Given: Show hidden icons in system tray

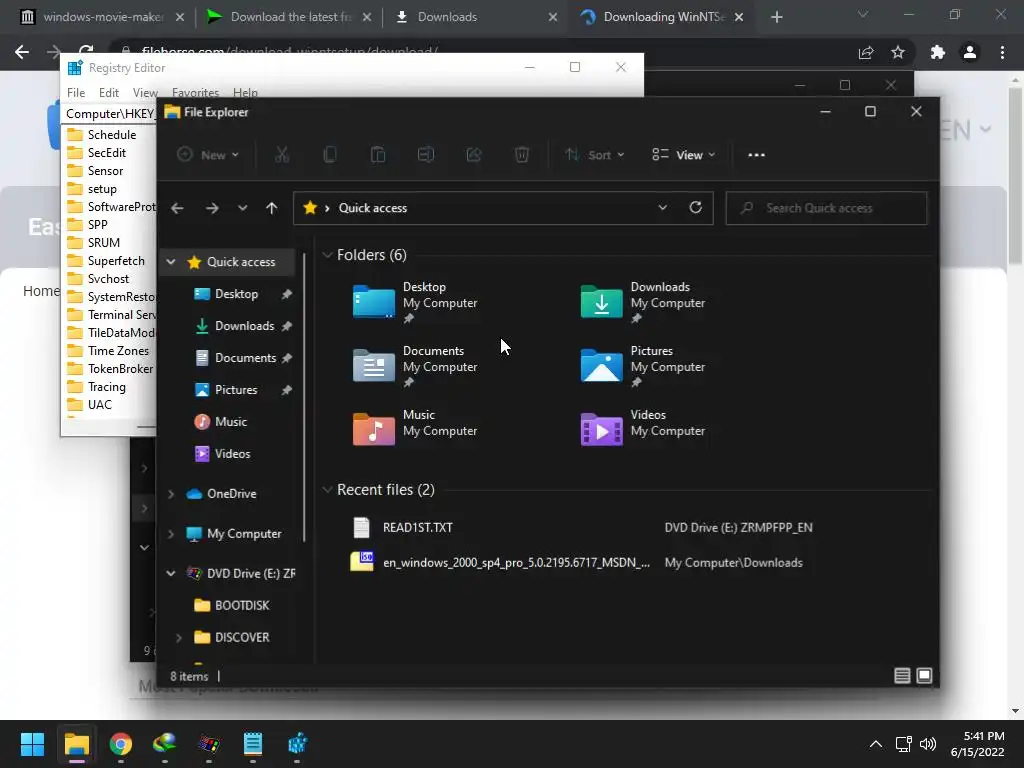Looking at the screenshot, I should tap(876, 744).
